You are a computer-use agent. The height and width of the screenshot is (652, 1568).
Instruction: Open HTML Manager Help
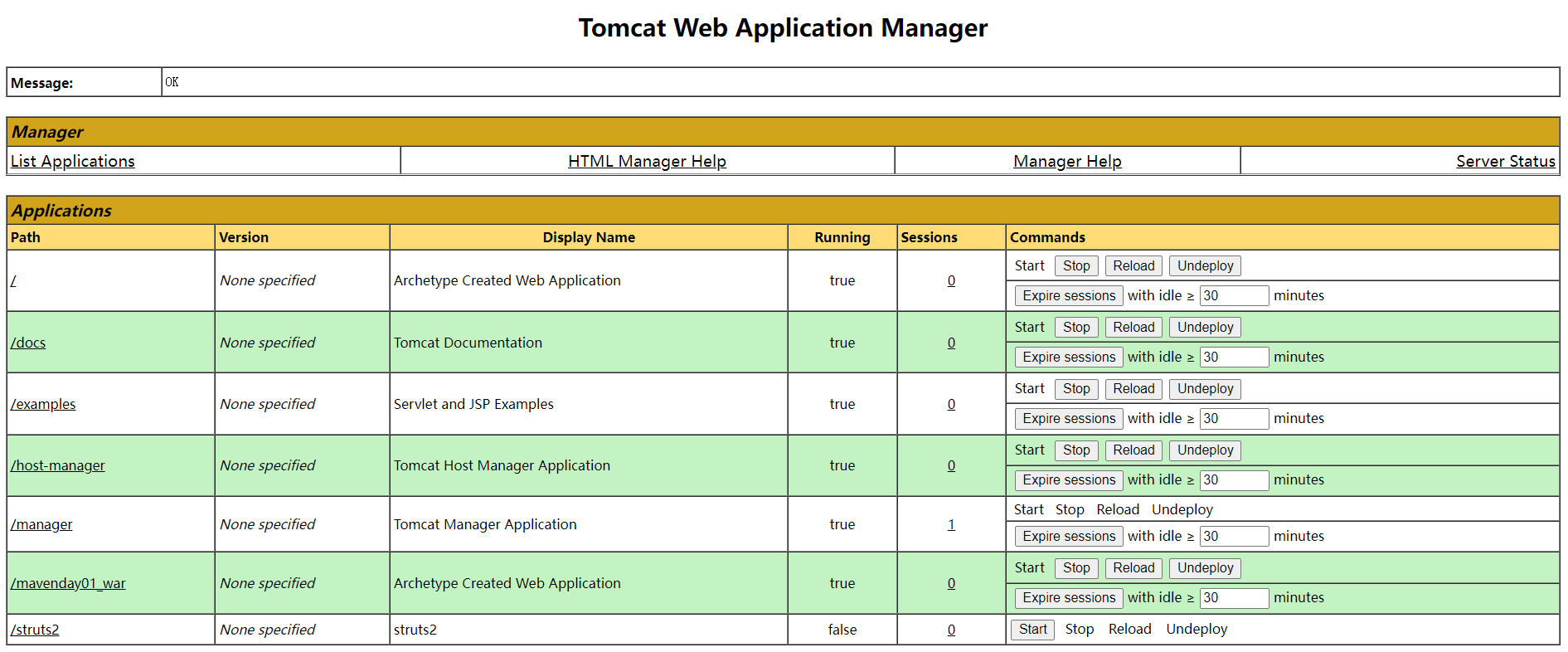pyautogui.click(x=647, y=161)
